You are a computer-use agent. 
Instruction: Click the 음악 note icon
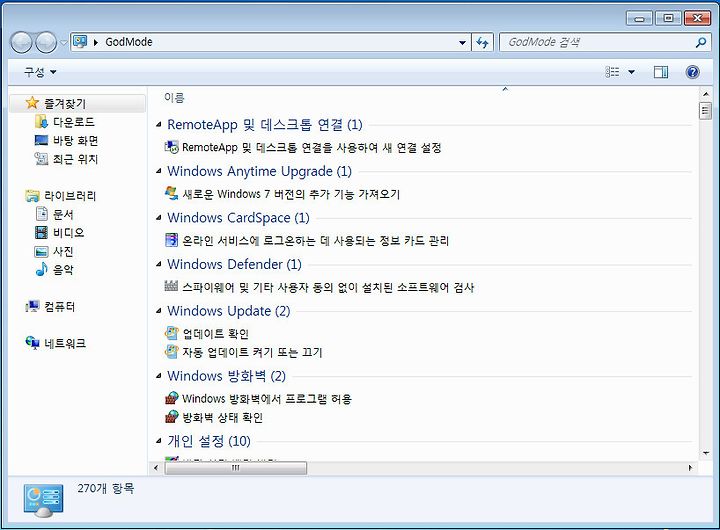pyautogui.click(x=41, y=269)
